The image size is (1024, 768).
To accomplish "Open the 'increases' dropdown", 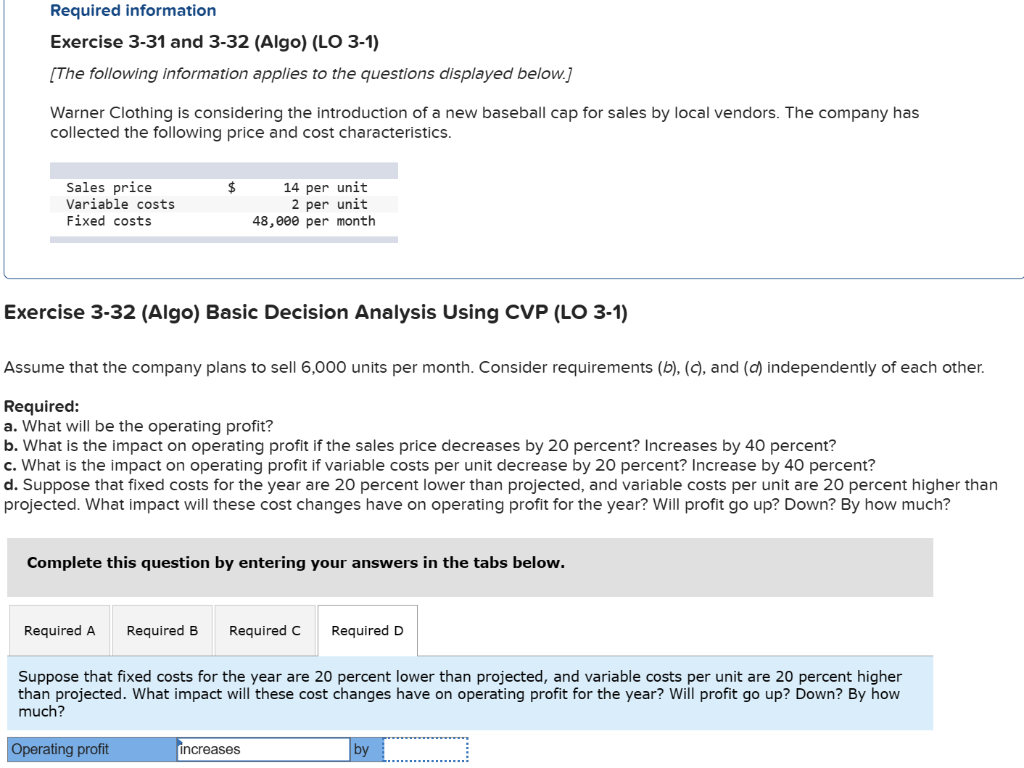I will [x=262, y=748].
